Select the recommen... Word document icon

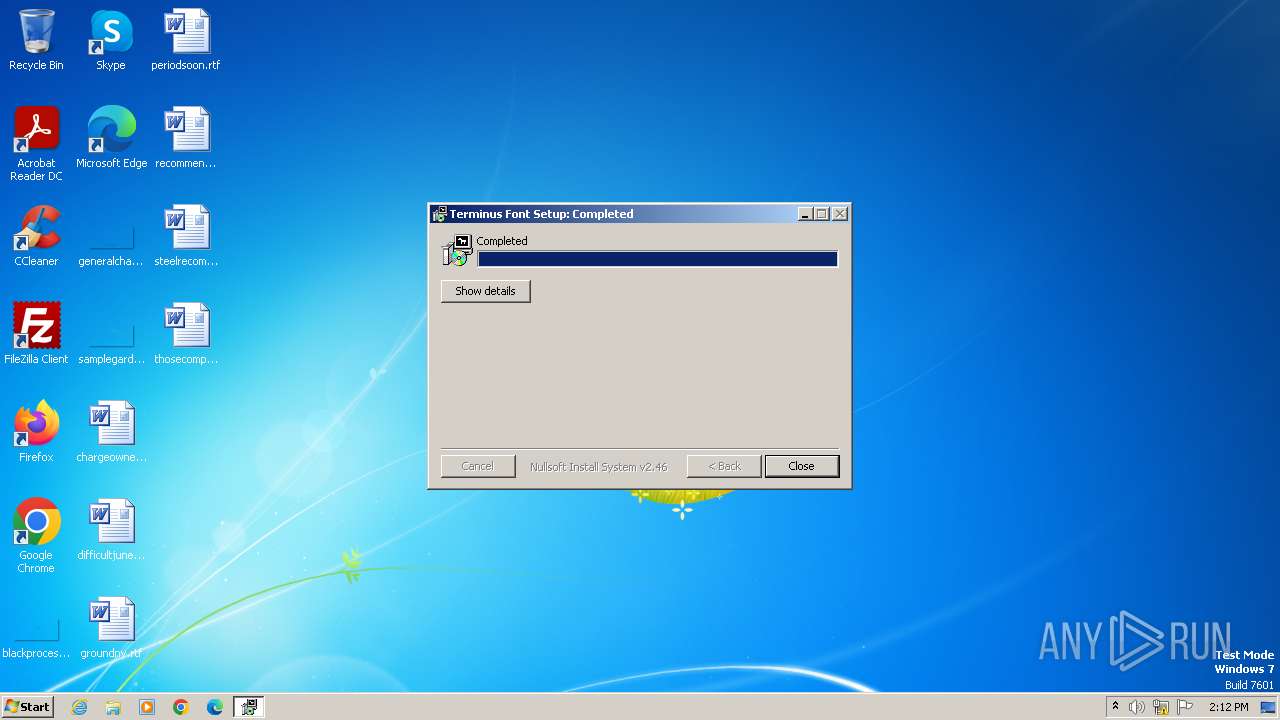coord(186,138)
